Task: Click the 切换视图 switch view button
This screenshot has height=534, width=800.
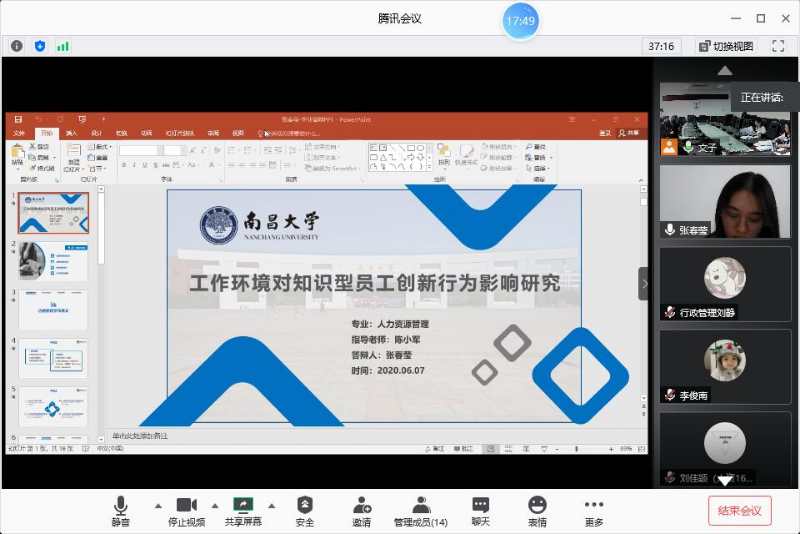Action: 726,46
